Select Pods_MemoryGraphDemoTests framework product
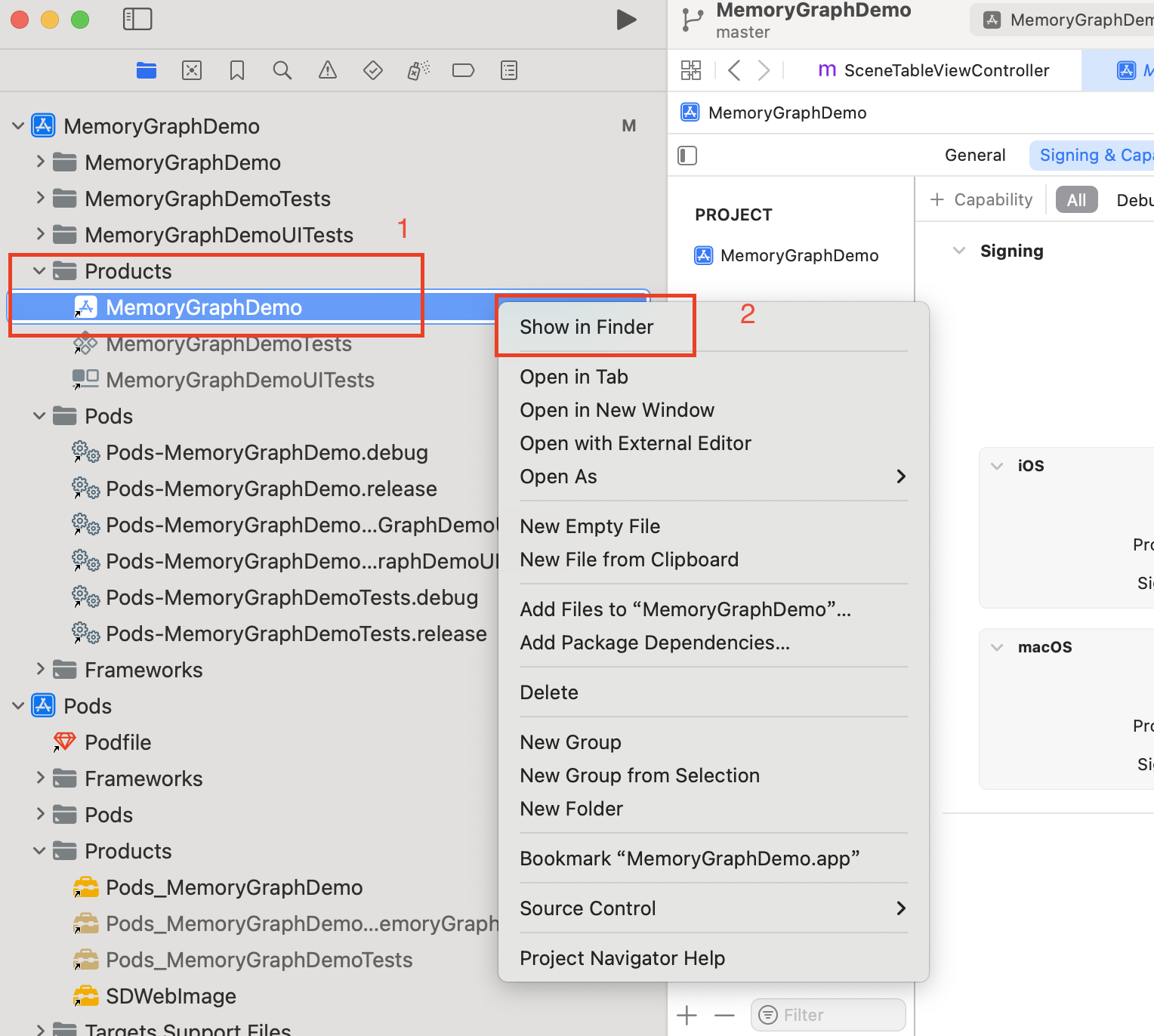The width and height of the screenshot is (1154, 1036). 259,960
